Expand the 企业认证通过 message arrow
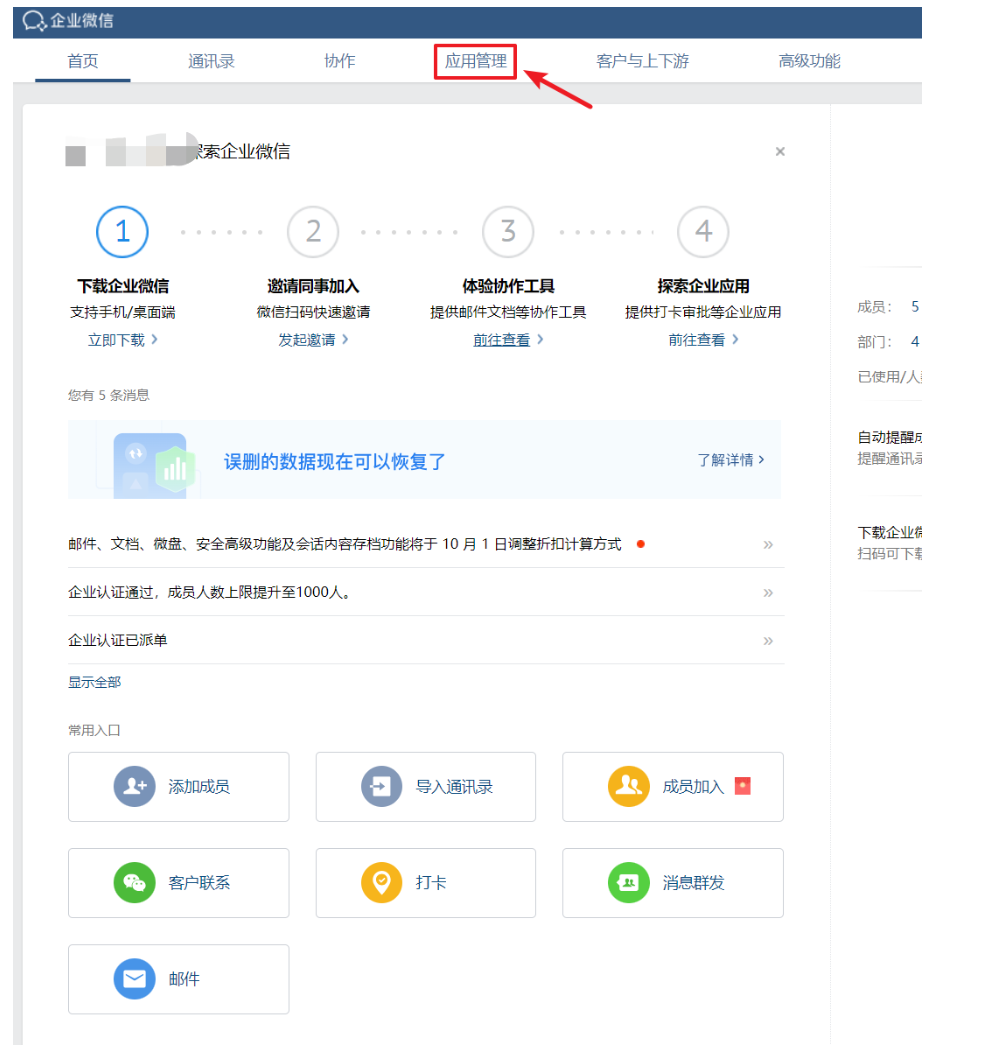Viewport: 985px width, 1054px height. click(x=768, y=593)
